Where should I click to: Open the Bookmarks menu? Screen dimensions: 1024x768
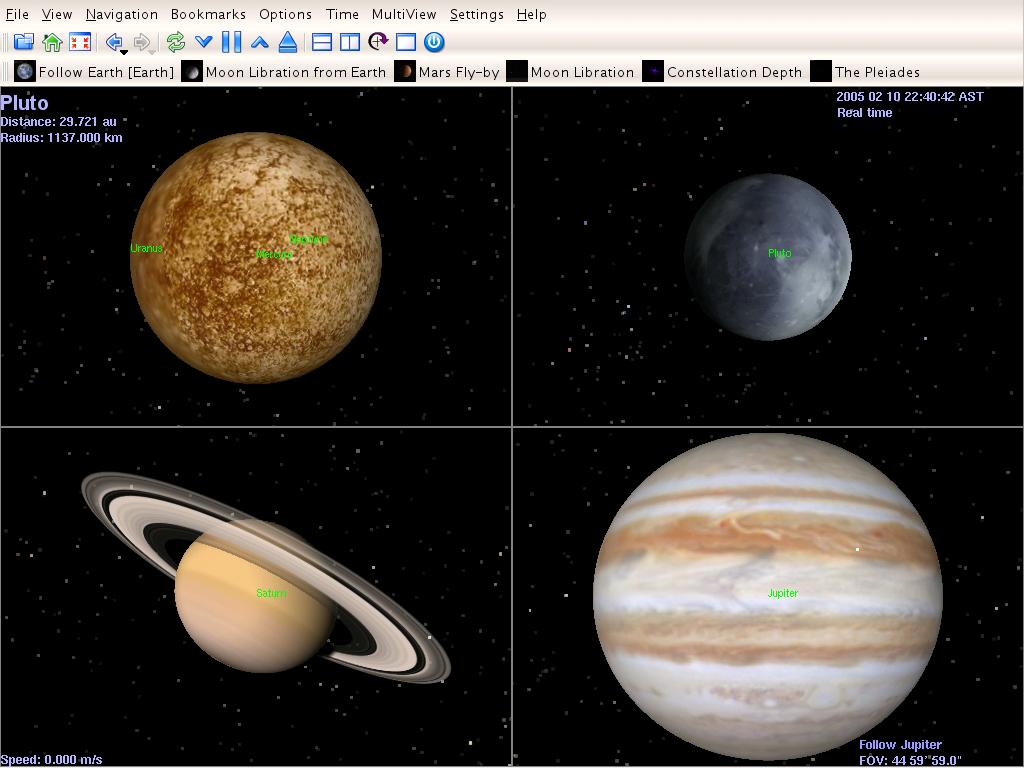click(x=208, y=14)
